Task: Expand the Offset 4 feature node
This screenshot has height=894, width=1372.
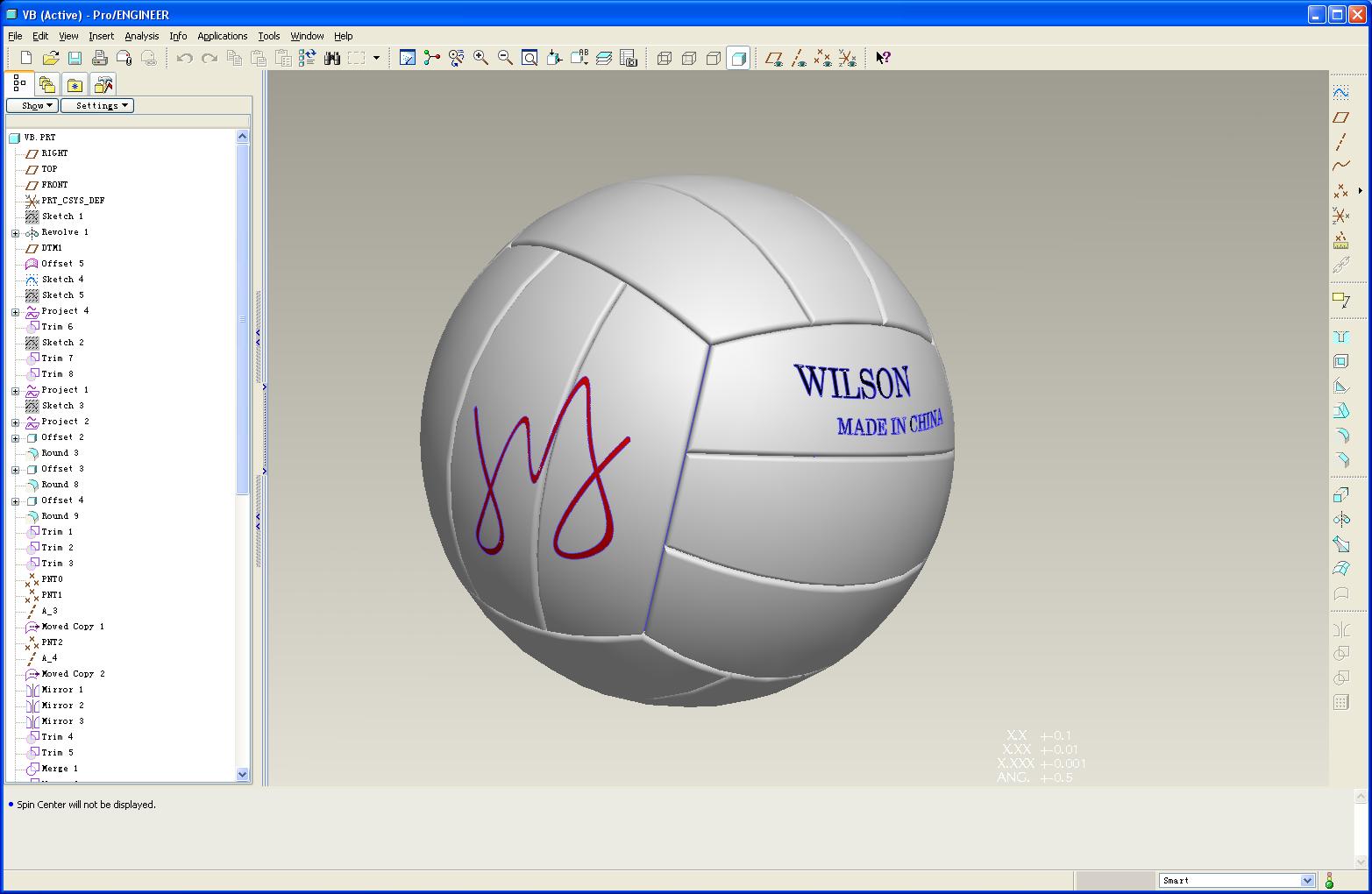Action: (x=15, y=501)
